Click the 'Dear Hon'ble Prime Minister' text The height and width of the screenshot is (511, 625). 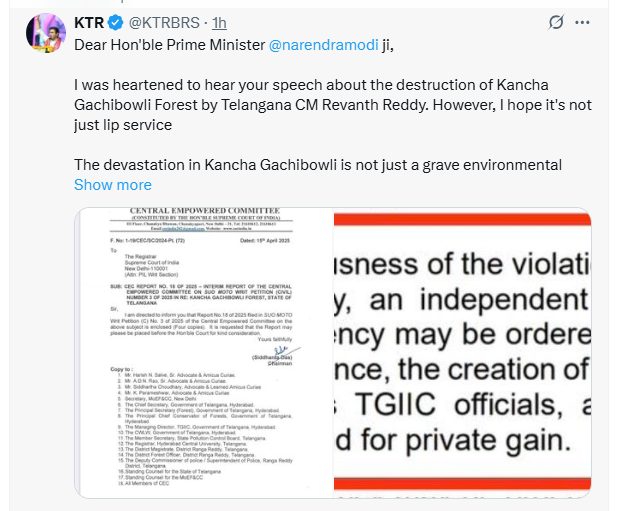(169, 45)
